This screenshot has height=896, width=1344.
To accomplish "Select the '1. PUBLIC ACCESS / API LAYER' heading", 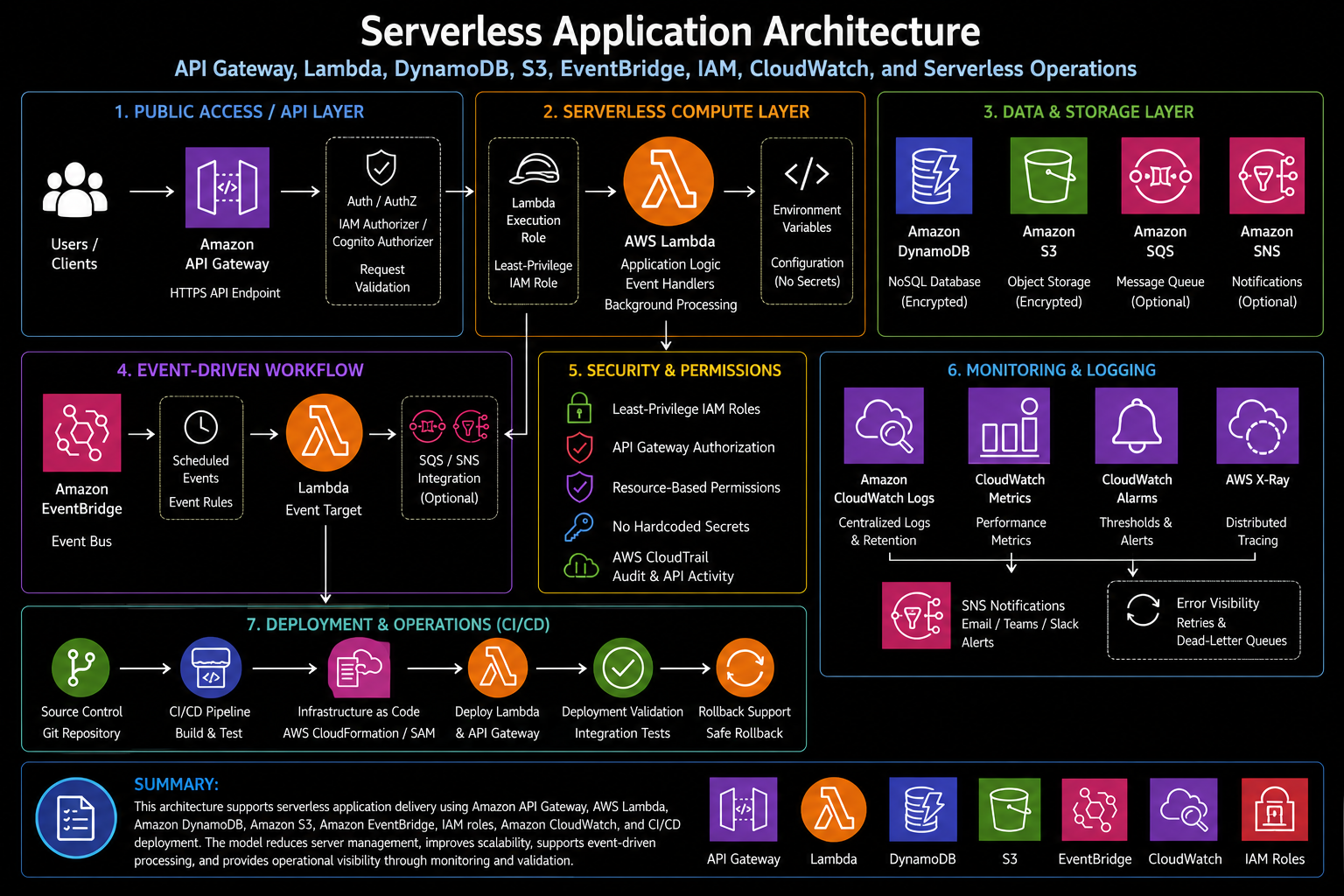I will pos(239,112).
